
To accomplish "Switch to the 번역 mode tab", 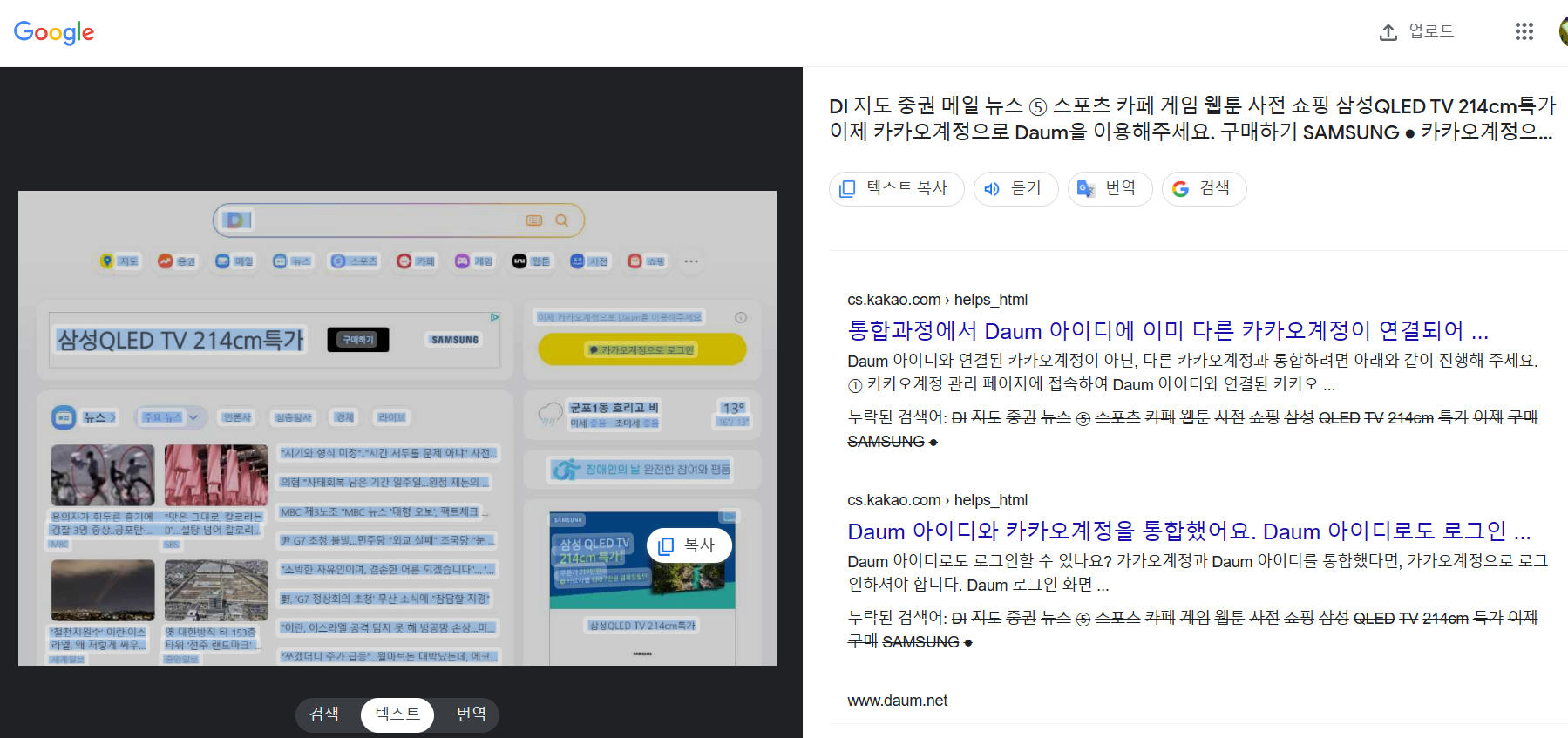I will point(471,714).
